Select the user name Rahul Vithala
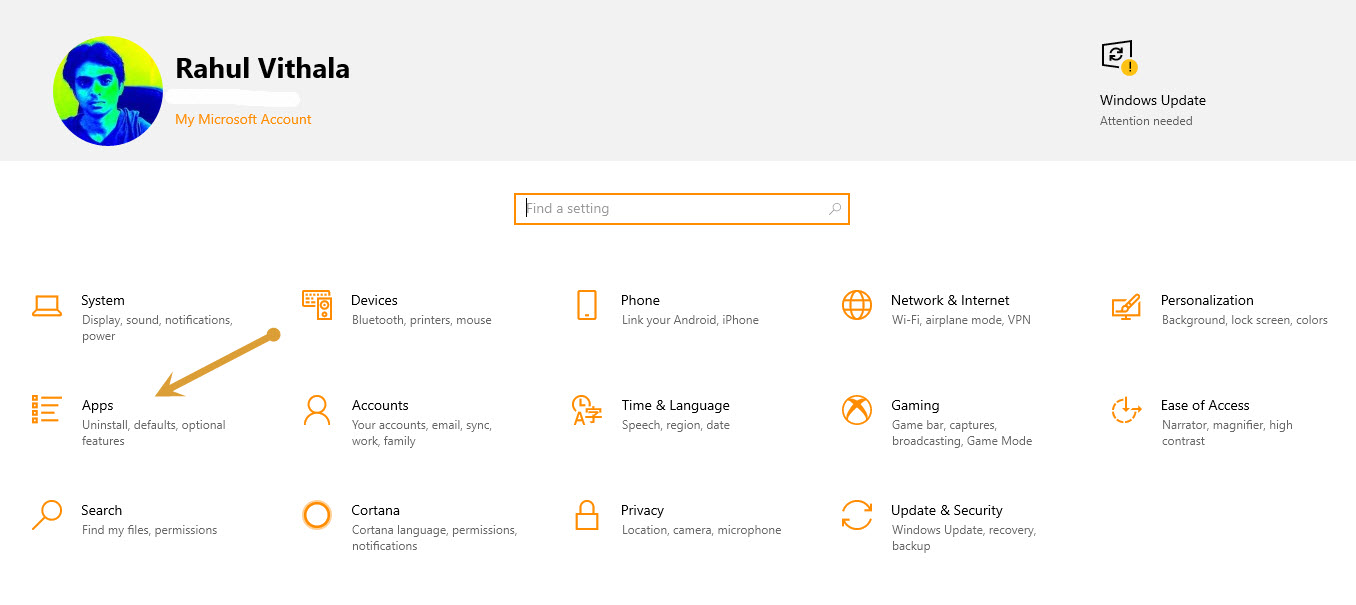The width and height of the screenshot is (1356, 605). click(262, 68)
